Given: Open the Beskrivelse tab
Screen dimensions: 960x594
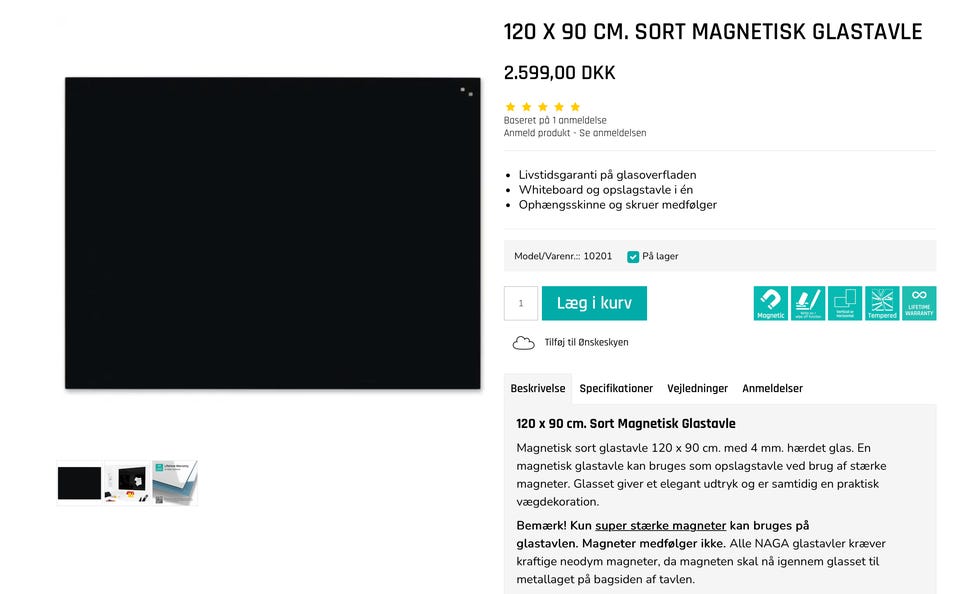Looking at the screenshot, I should [538, 388].
